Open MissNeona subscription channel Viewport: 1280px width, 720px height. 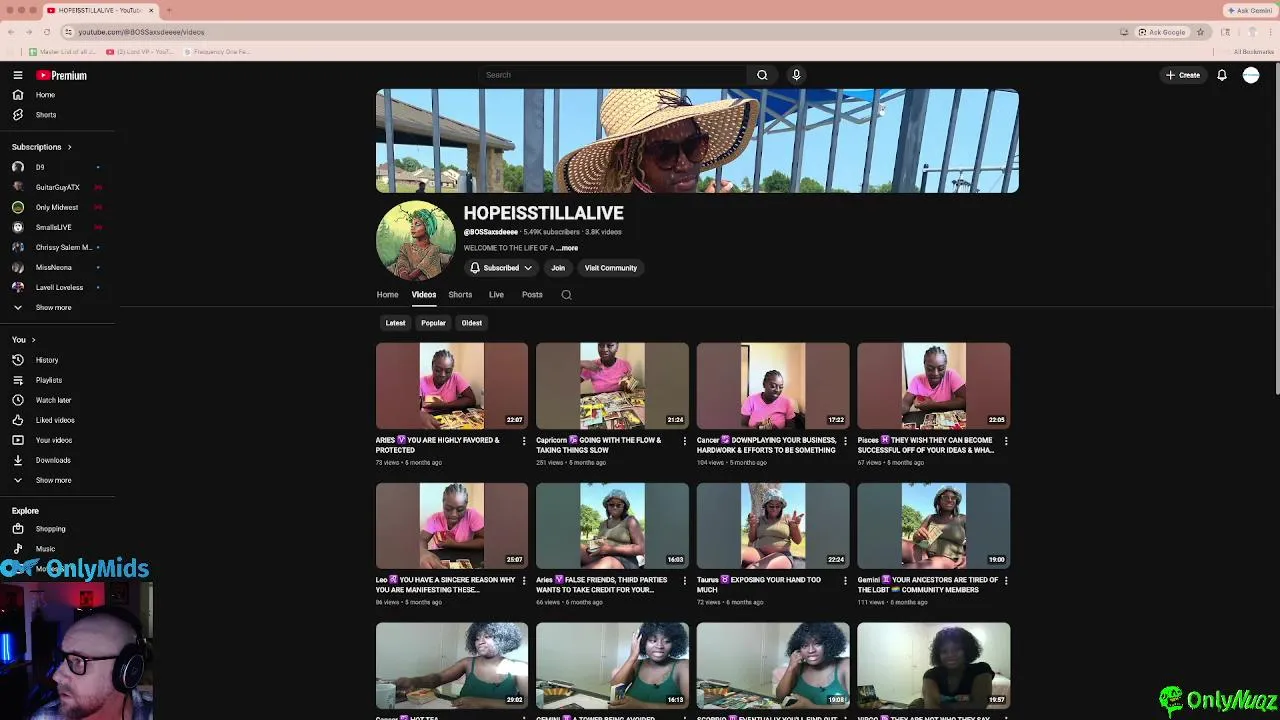tap(55, 267)
